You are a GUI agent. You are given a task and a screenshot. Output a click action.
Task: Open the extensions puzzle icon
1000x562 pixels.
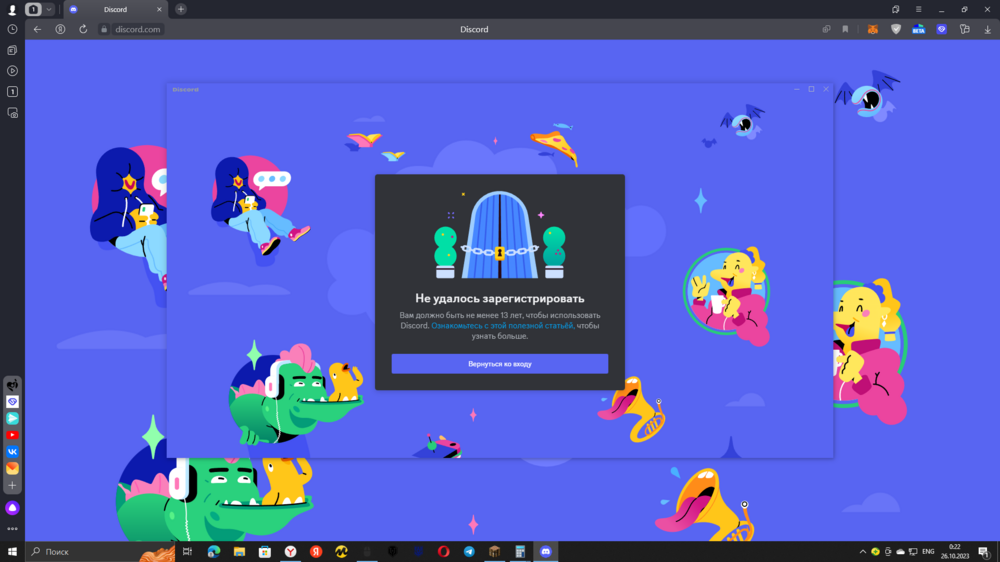(x=964, y=29)
